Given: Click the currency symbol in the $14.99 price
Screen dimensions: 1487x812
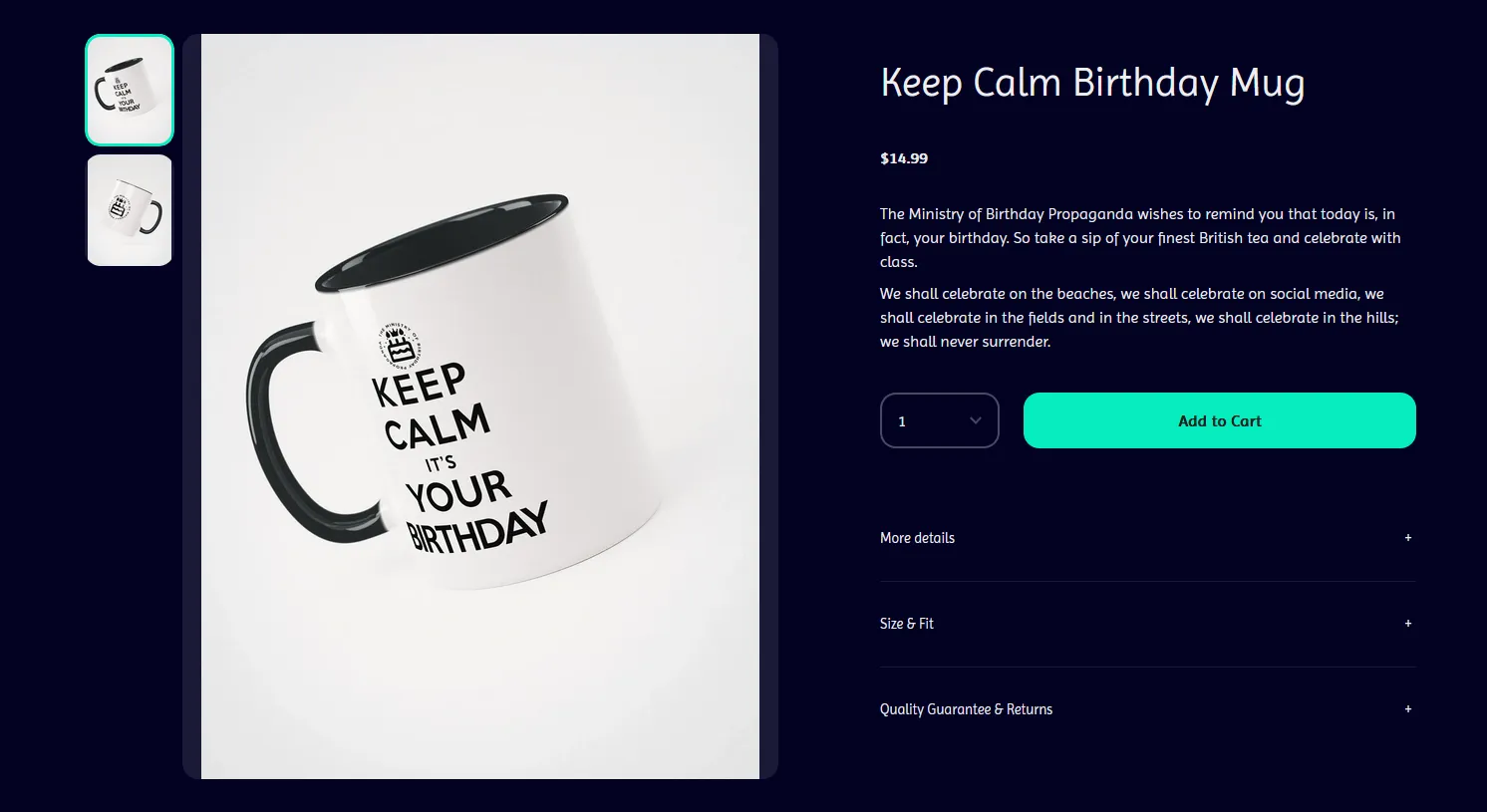Looking at the screenshot, I should [x=885, y=157].
